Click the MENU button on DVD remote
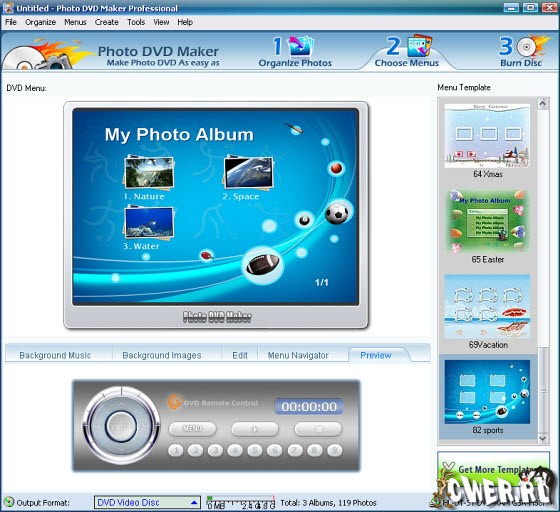 192,429
